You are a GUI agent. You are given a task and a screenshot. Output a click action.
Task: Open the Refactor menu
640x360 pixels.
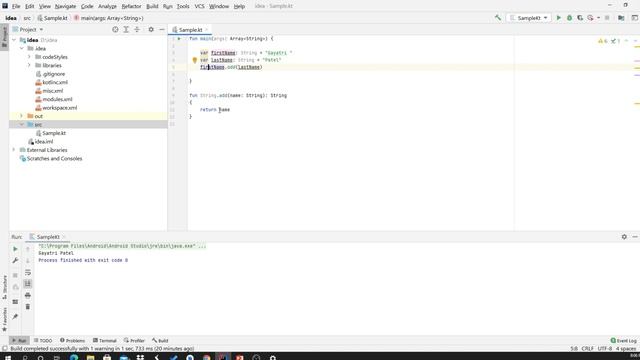pyautogui.click(x=131, y=6)
